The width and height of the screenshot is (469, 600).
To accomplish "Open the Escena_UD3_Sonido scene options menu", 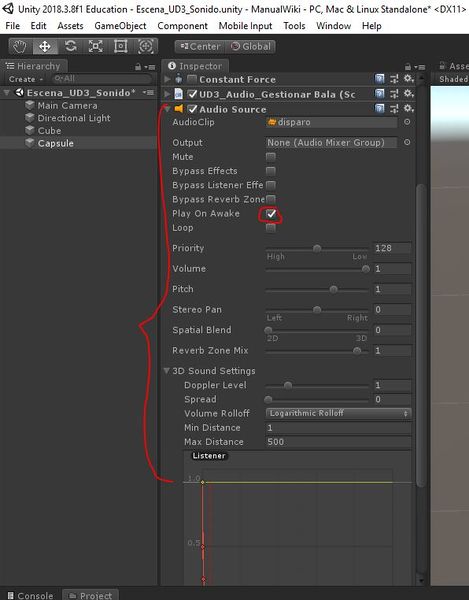I will click(148, 93).
